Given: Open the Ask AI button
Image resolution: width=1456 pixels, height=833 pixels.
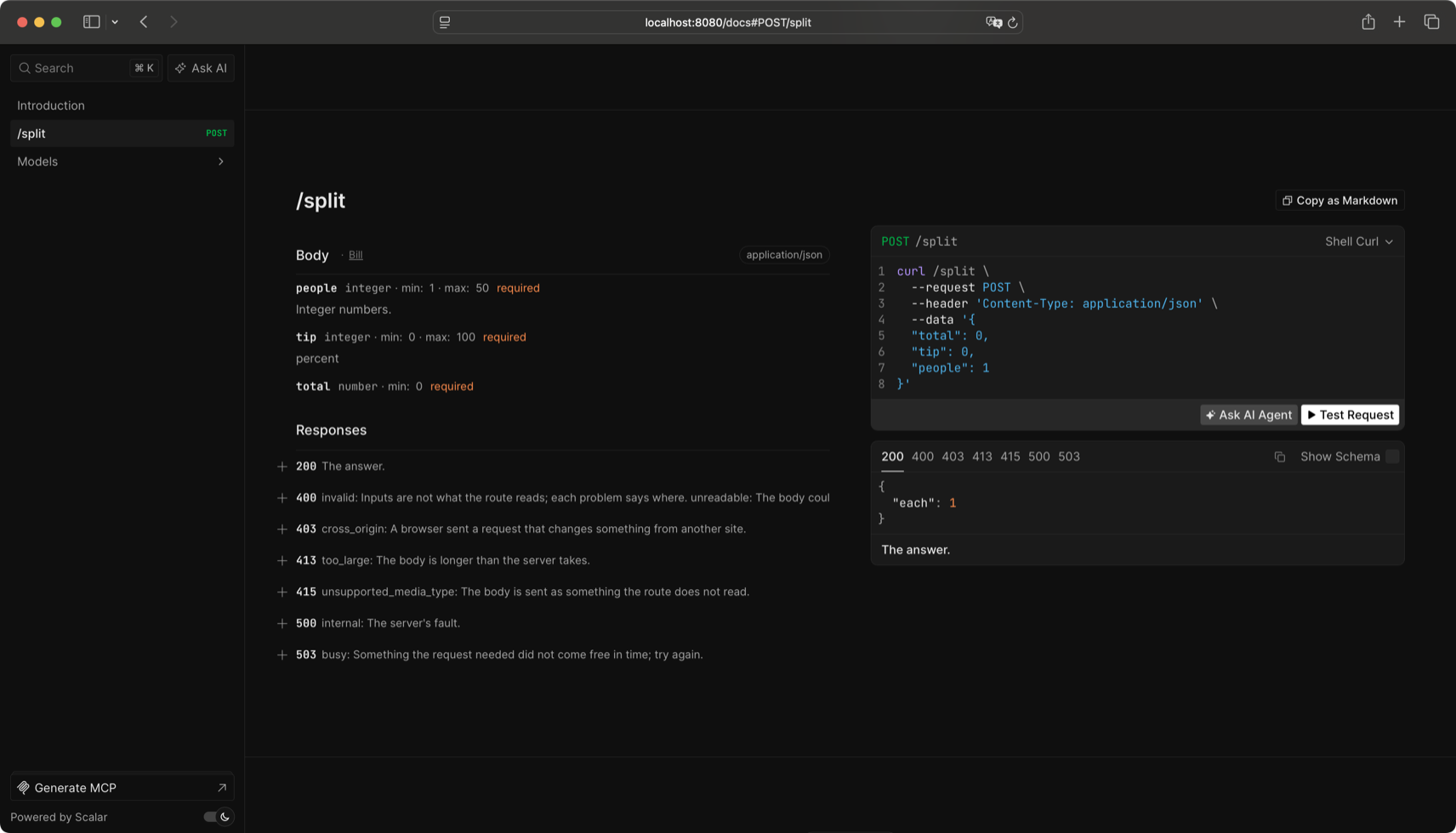Looking at the screenshot, I should [201, 68].
